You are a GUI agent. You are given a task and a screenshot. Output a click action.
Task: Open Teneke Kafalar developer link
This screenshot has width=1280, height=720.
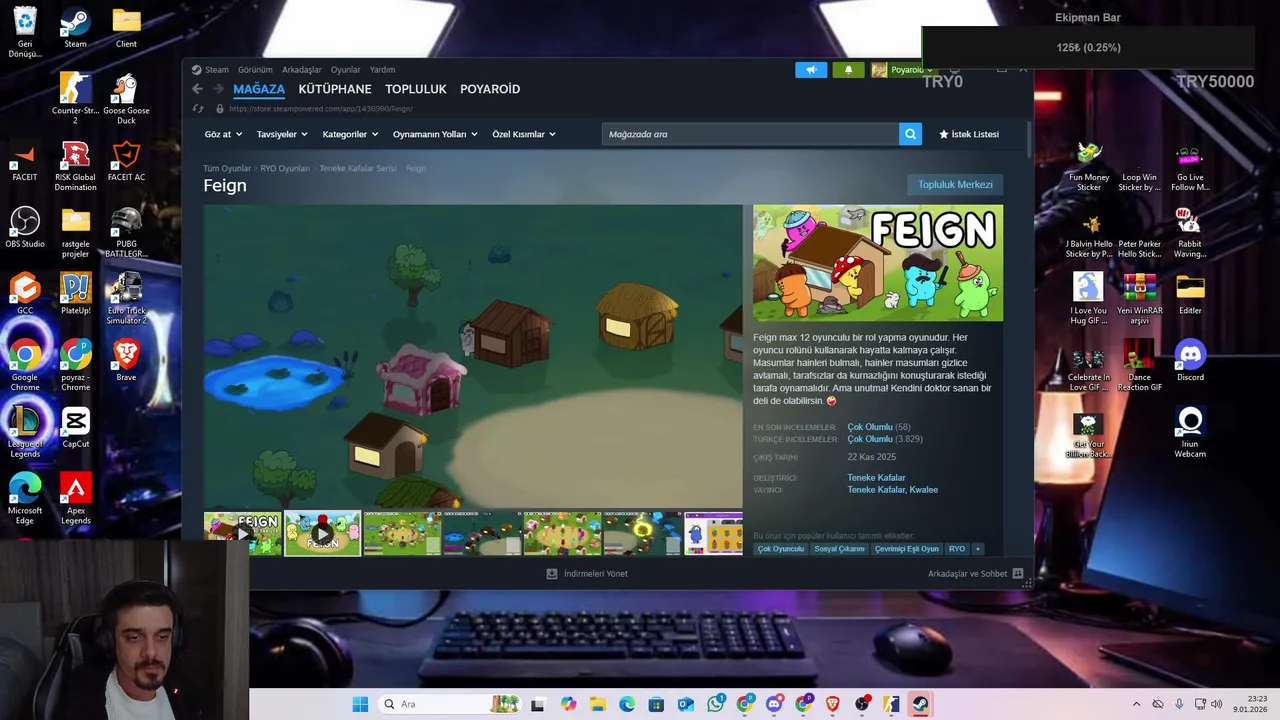tap(876, 478)
